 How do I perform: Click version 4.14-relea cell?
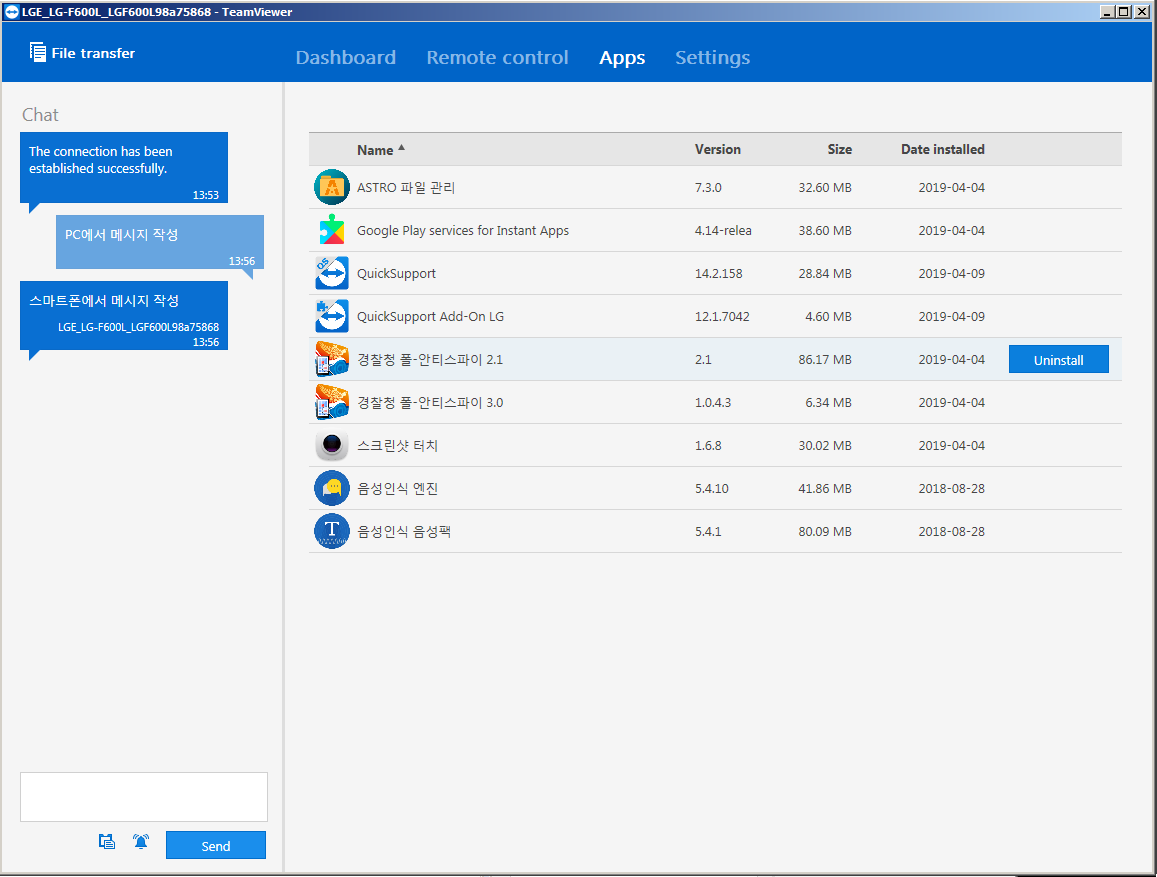722,230
